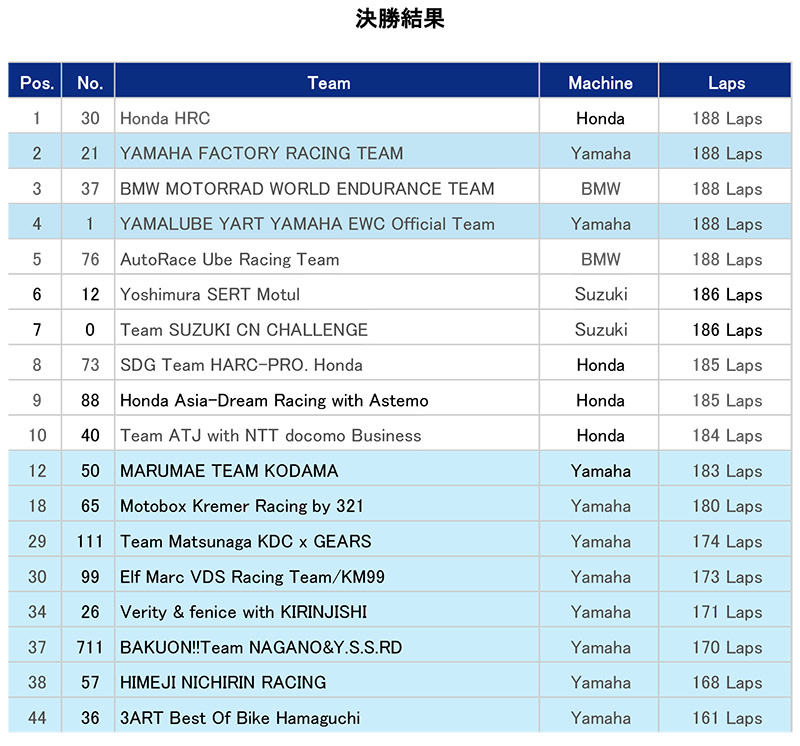This screenshot has height=746, width=800.
Task: Select the 決勝結果 title text
Action: click(400, 19)
